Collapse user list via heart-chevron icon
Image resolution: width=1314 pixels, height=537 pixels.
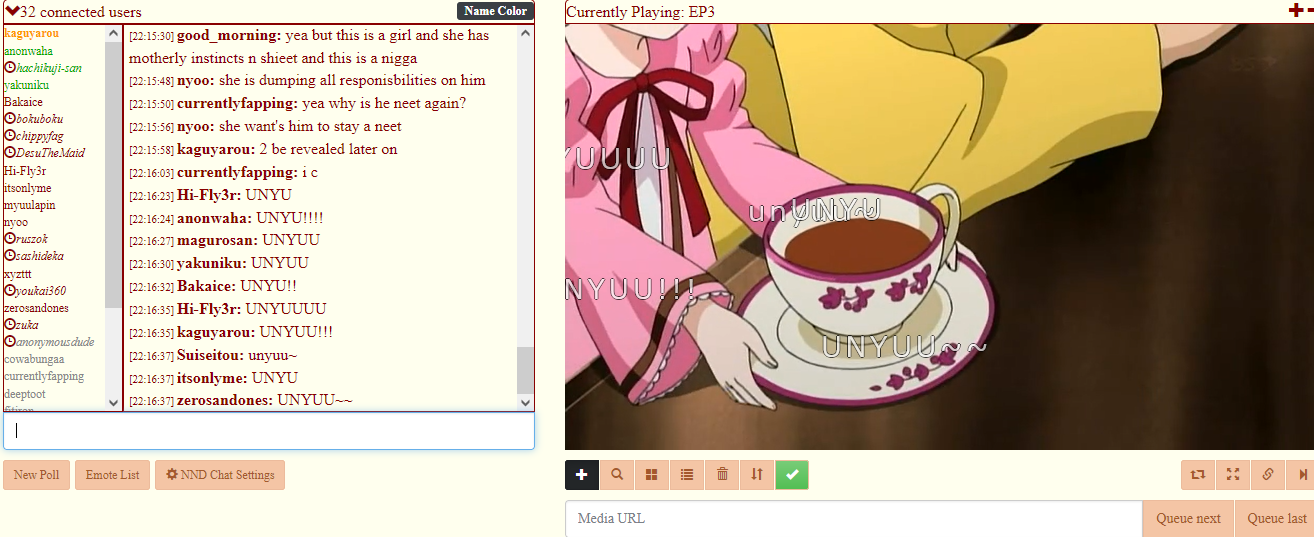pyautogui.click(x=12, y=11)
